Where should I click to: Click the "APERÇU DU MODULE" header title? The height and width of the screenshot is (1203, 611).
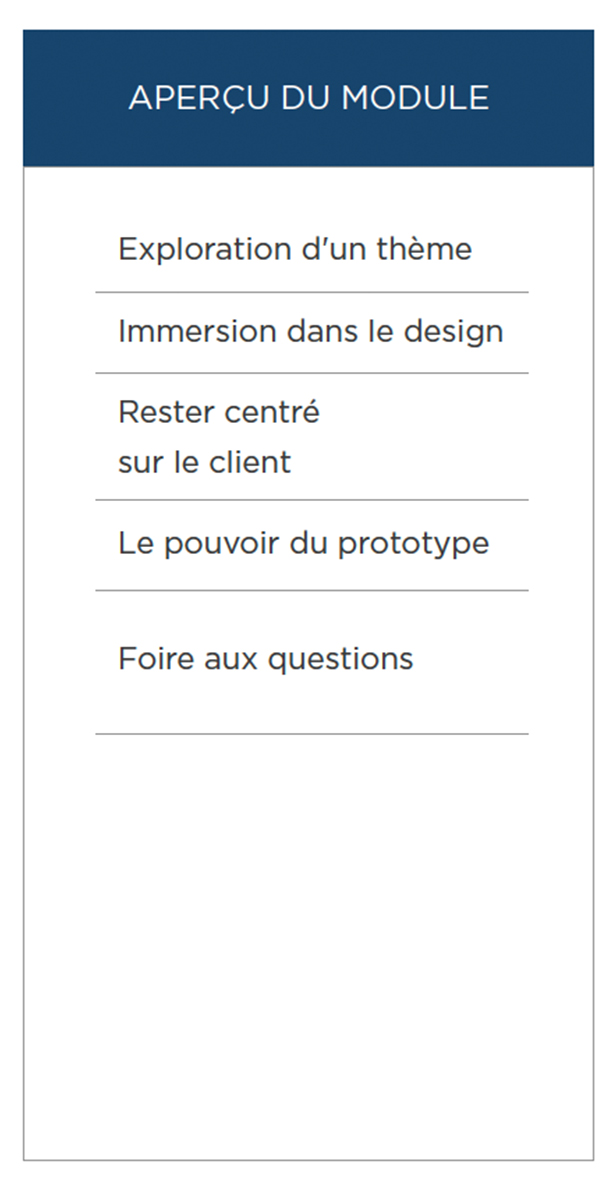point(308,98)
